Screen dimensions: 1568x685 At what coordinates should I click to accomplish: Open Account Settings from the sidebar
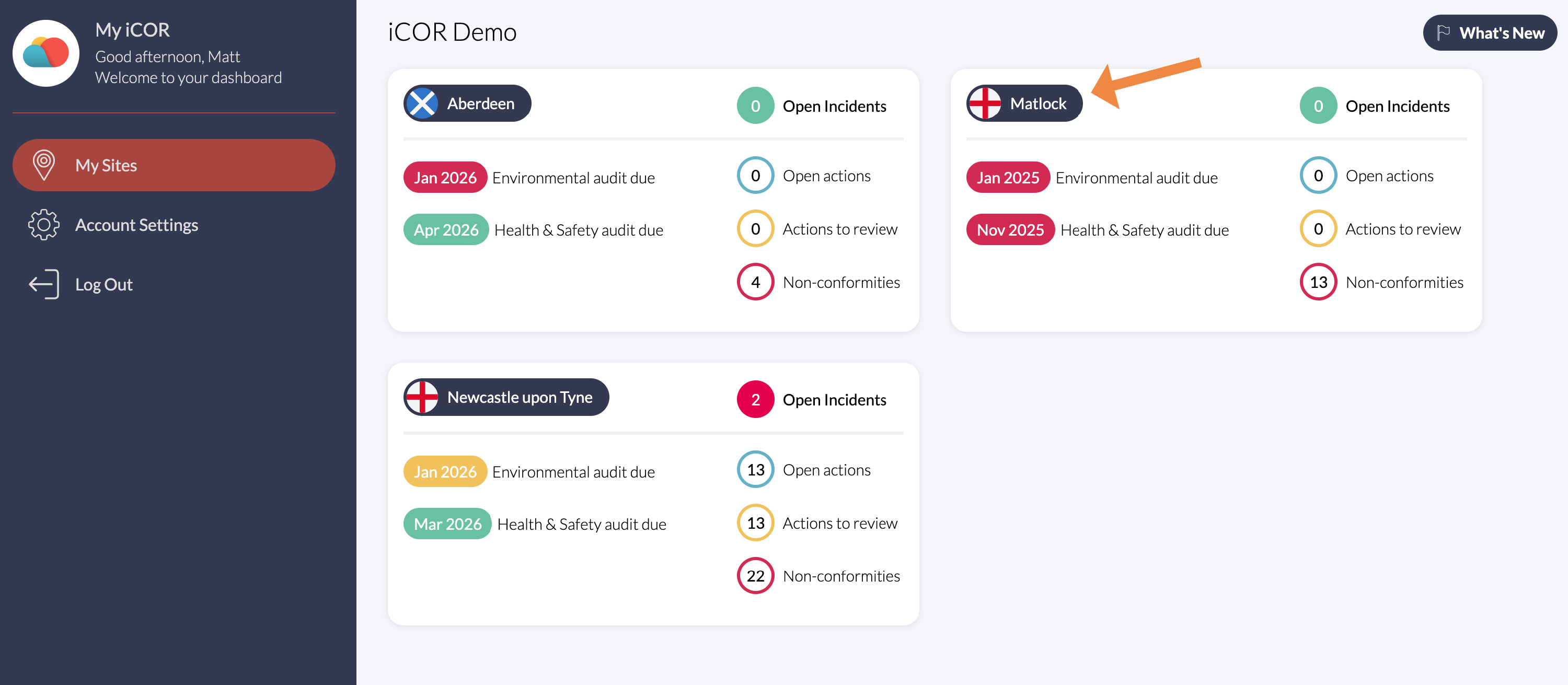[136, 225]
